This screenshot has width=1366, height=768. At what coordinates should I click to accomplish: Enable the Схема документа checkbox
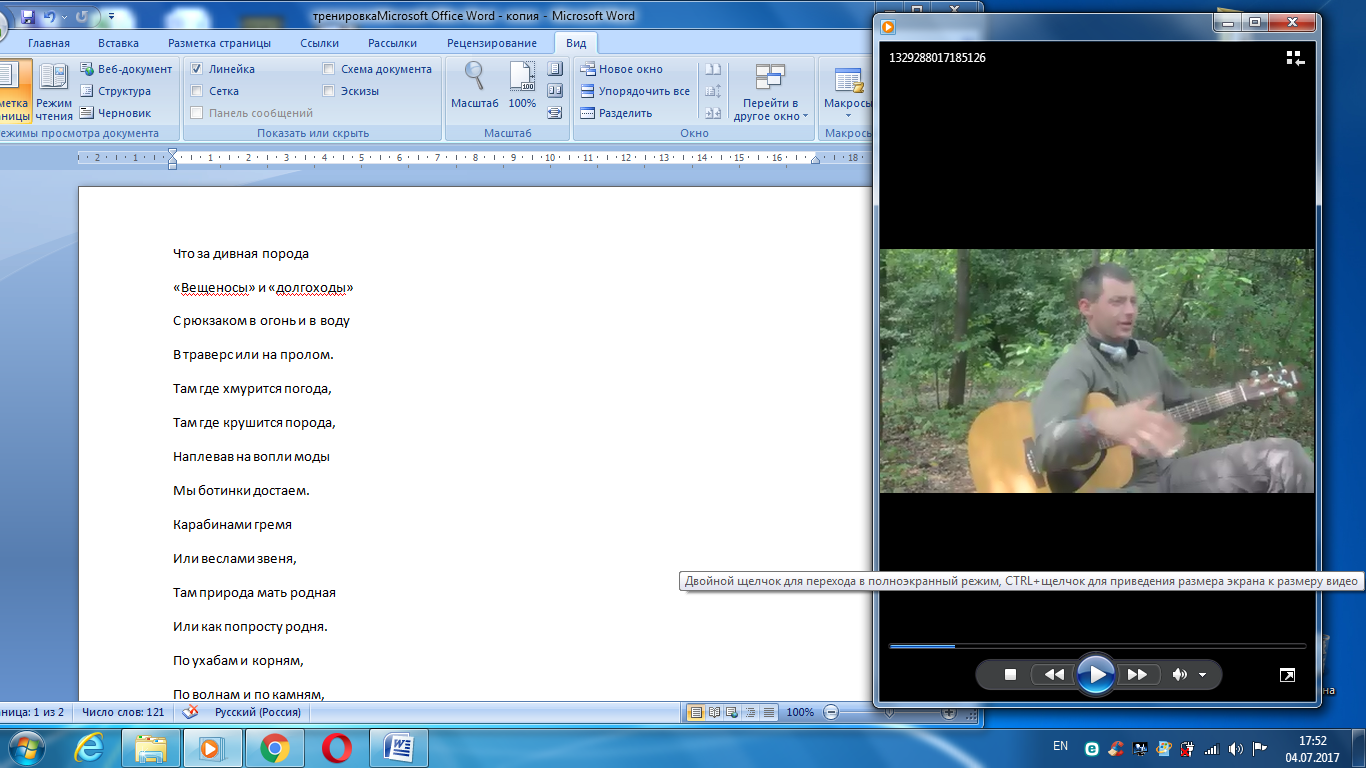tap(329, 69)
